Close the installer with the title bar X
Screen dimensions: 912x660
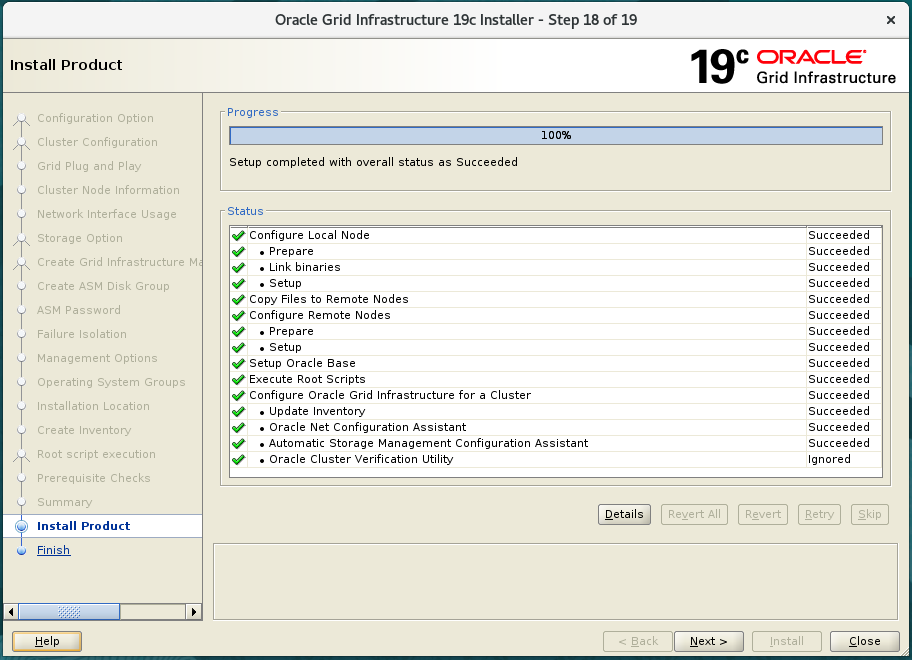point(890,20)
